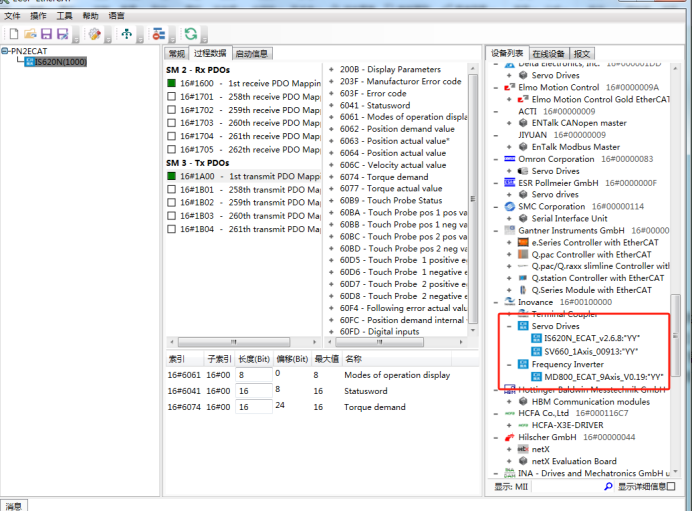Open the 操作 menu
This screenshot has height=511, width=693.
[x=38, y=16]
